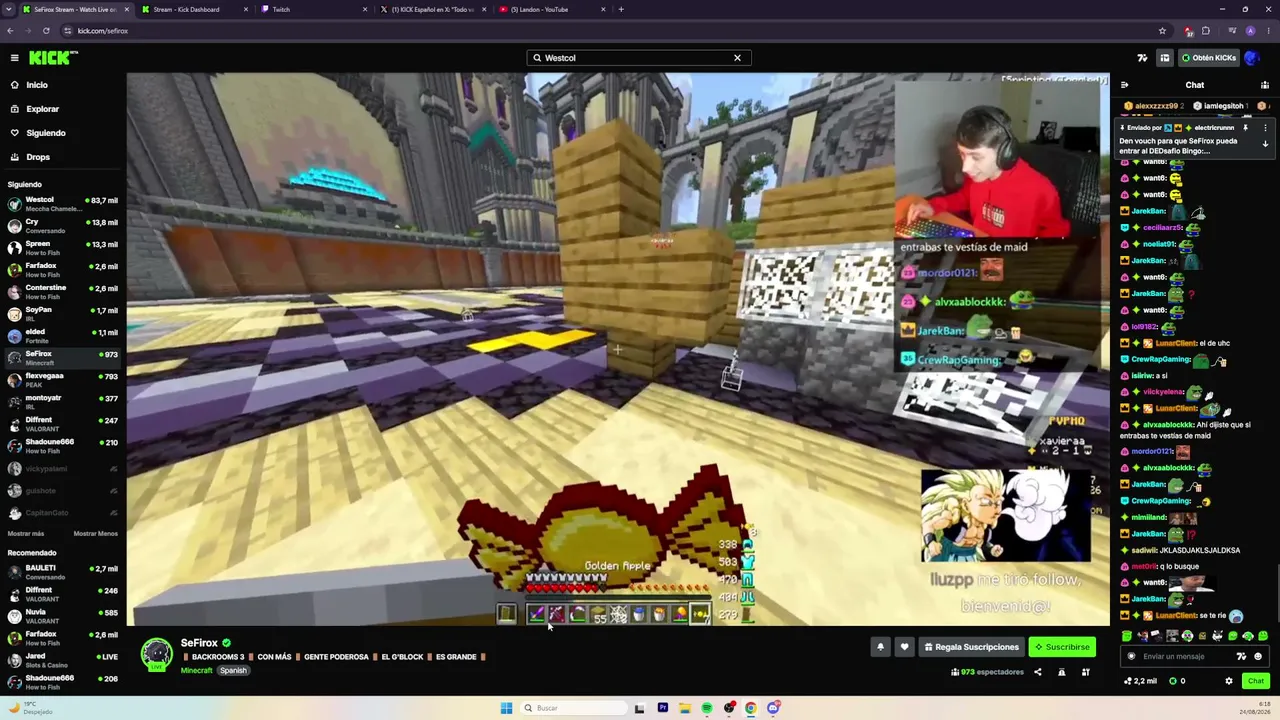Open Explorar in sidebar

(63, 109)
